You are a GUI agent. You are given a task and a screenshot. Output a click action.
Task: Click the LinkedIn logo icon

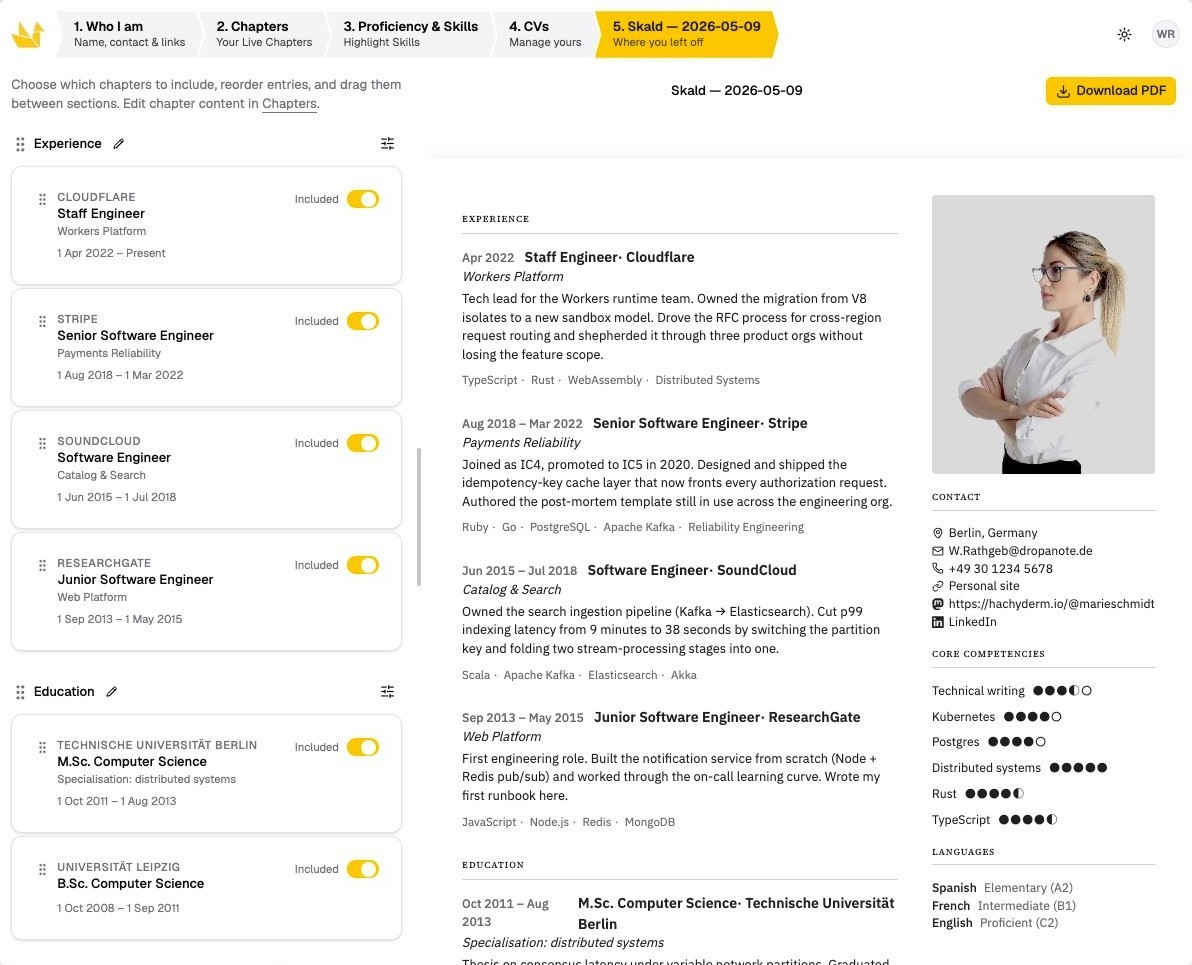coord(937,622)
